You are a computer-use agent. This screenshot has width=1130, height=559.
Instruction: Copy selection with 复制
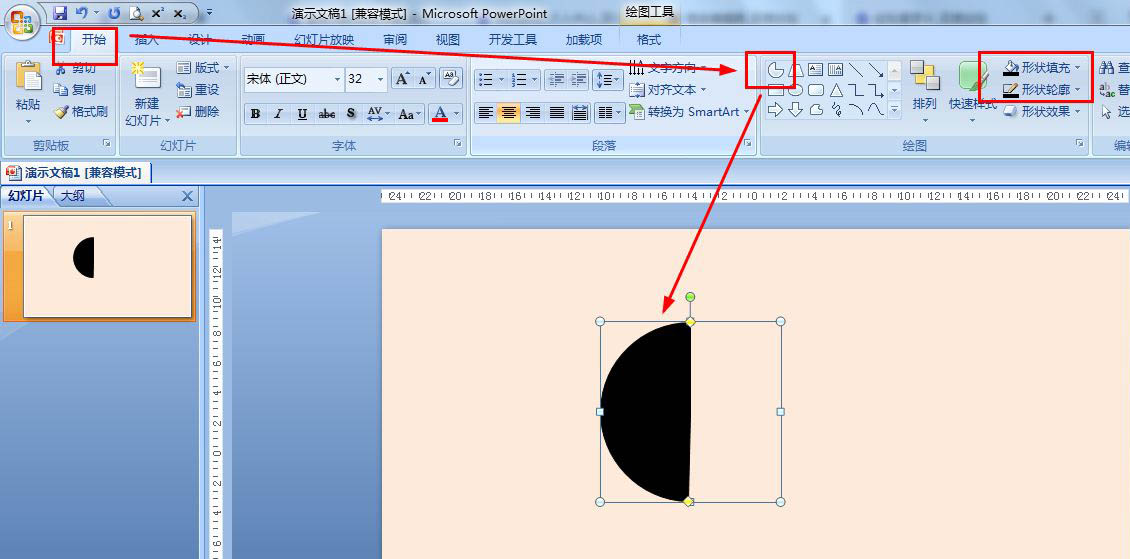click(74, 90)
